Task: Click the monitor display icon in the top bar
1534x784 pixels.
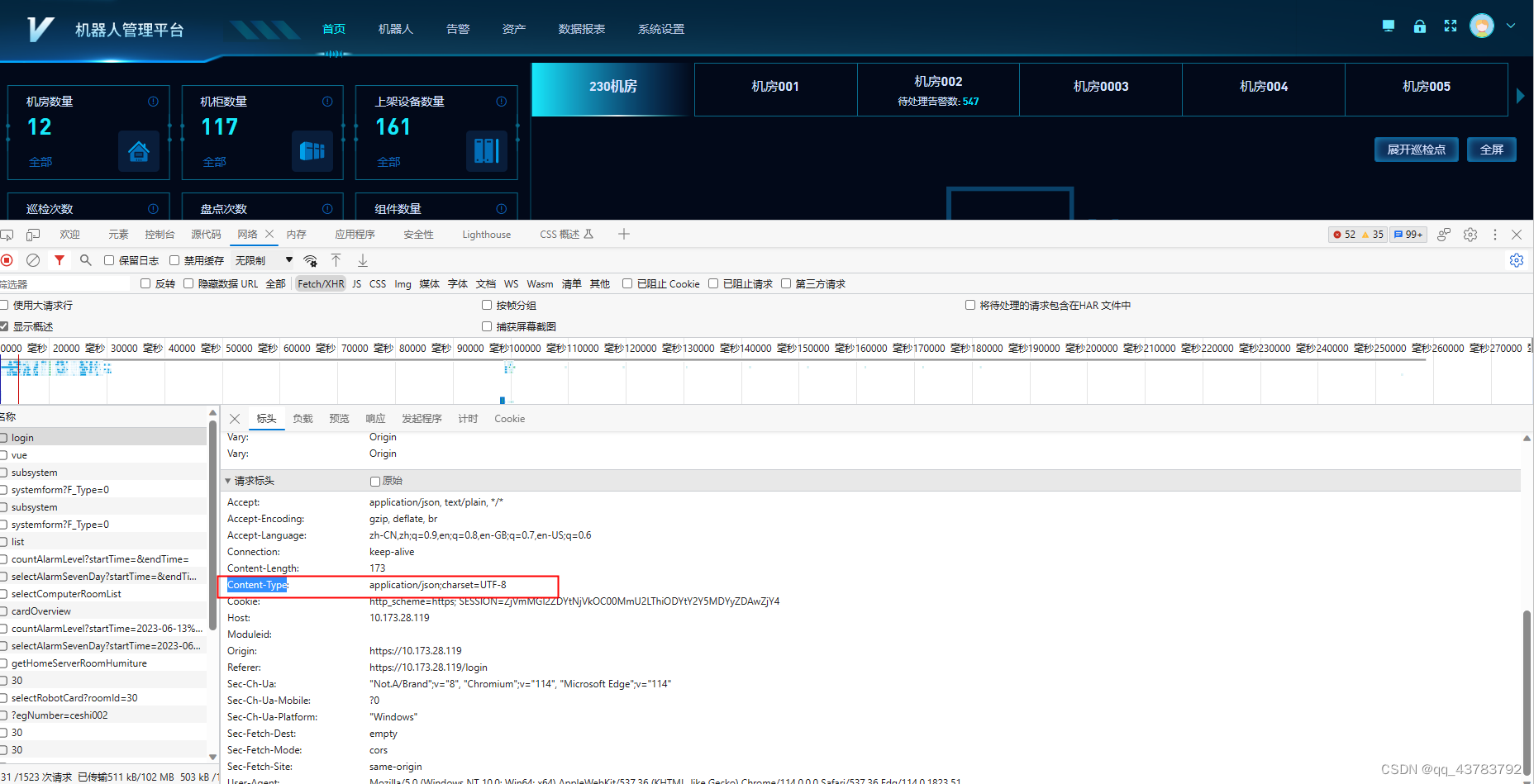Action: (x=1389, y=26)
